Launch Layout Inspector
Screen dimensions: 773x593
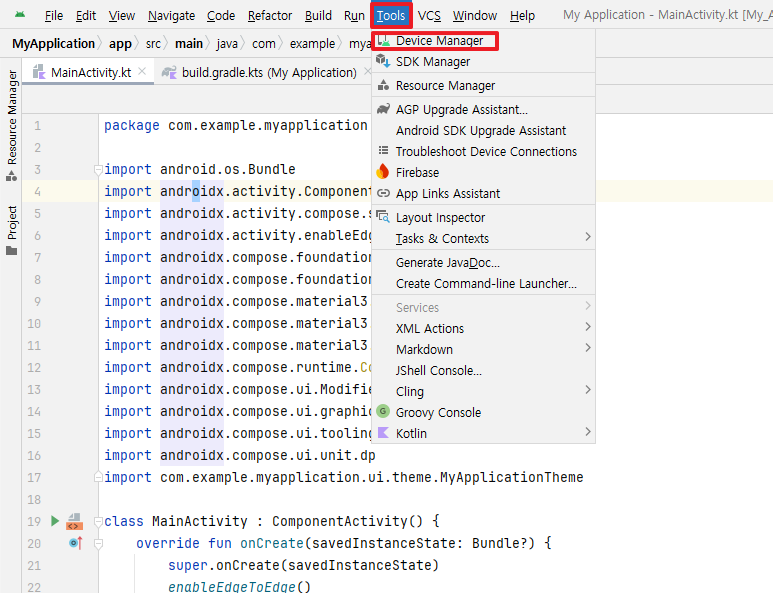point(484,217)
